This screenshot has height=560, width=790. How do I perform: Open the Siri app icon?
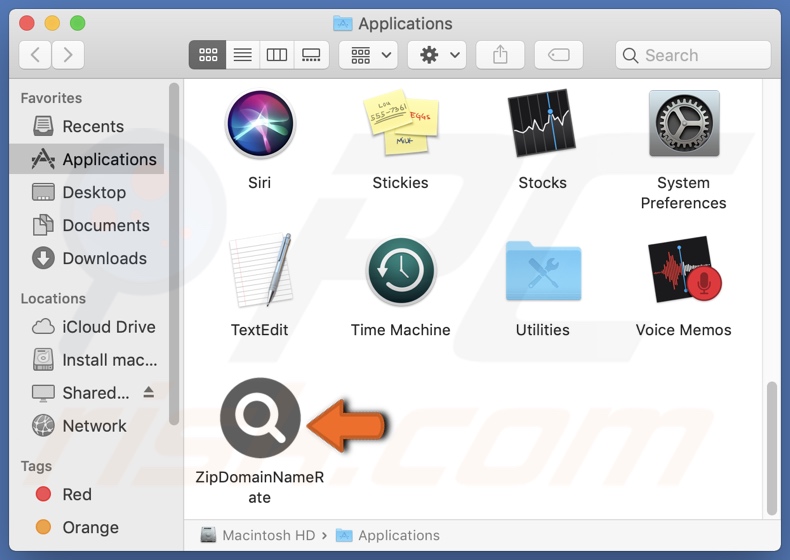(260, 123)
